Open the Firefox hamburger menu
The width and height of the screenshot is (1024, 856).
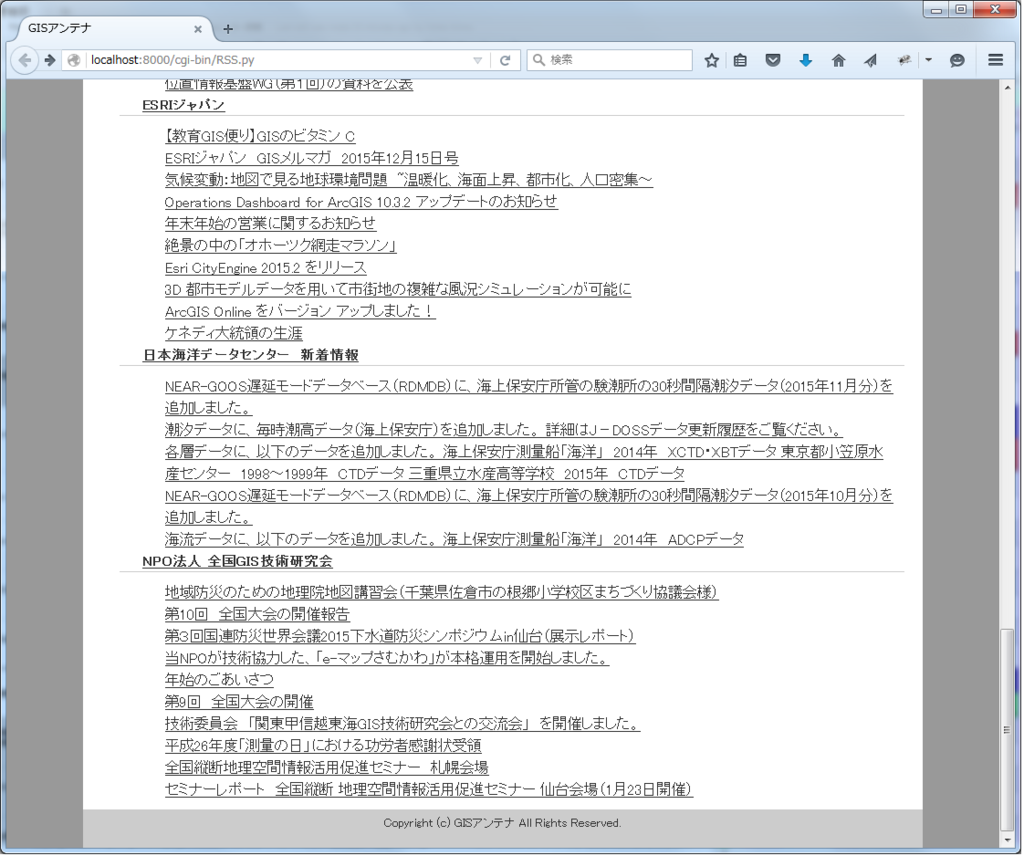[x=996, y=60]
